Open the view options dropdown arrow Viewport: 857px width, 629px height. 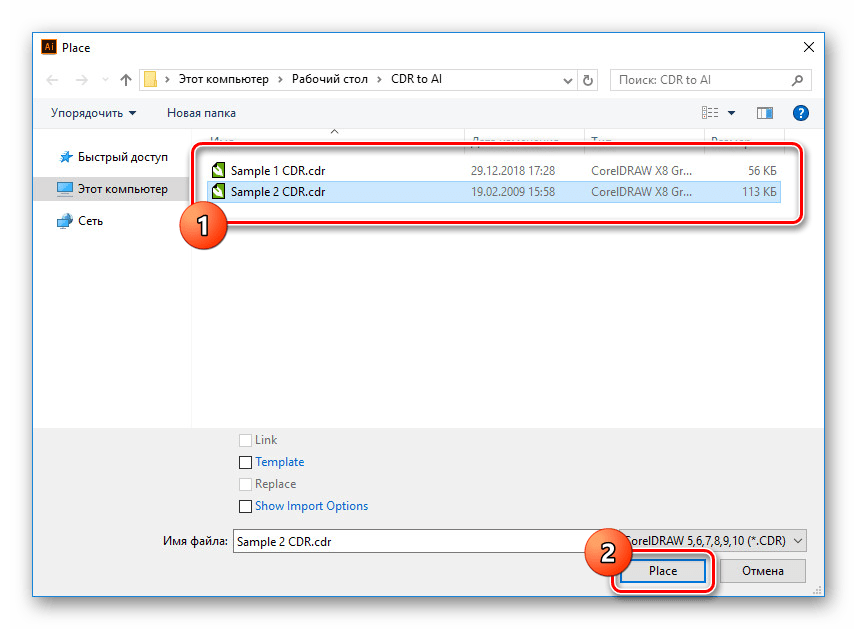[731, 113]
